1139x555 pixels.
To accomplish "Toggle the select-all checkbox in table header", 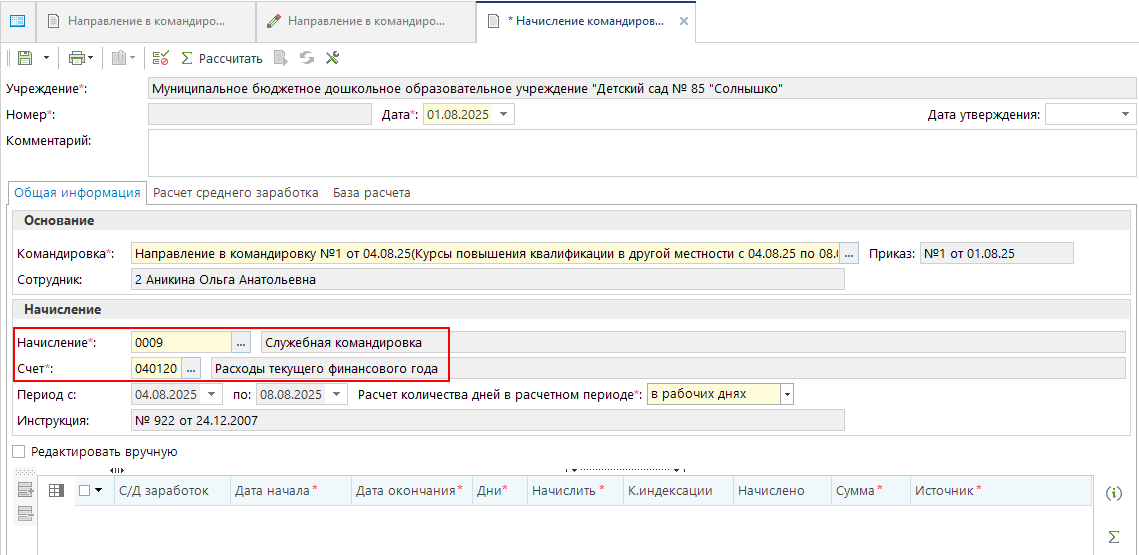I will [x=84, y=490].
